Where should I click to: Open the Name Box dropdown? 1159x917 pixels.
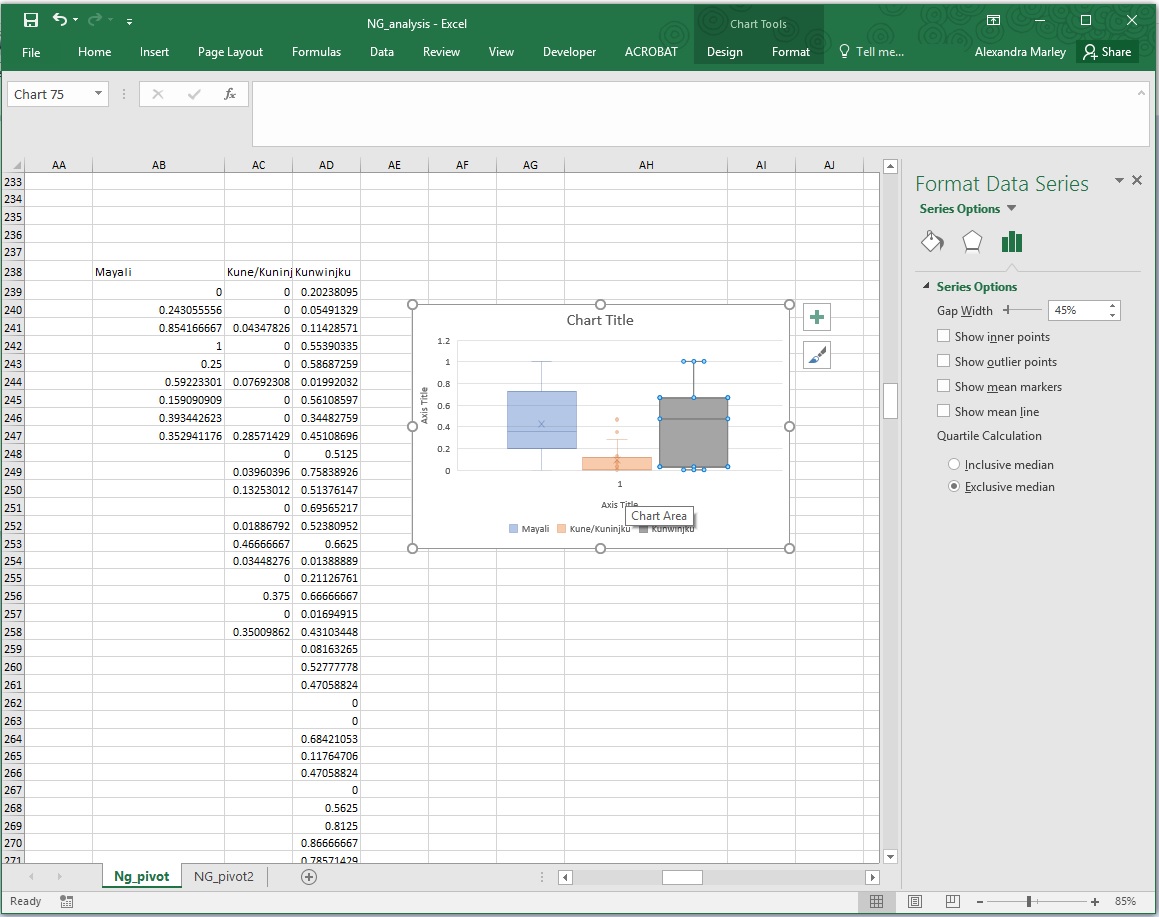pyautogui.click(x=98, y=94)
